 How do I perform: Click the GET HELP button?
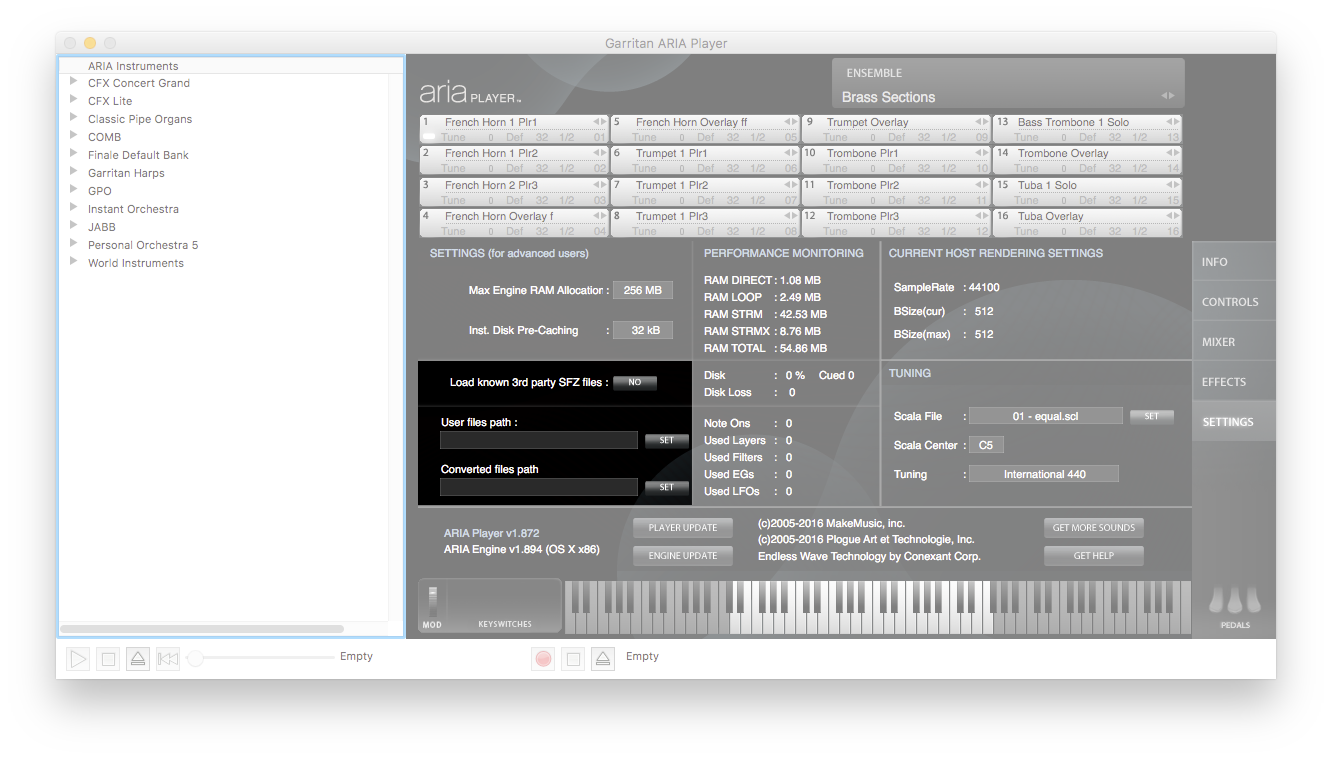pyautogui.click(x=1094, y=555)
